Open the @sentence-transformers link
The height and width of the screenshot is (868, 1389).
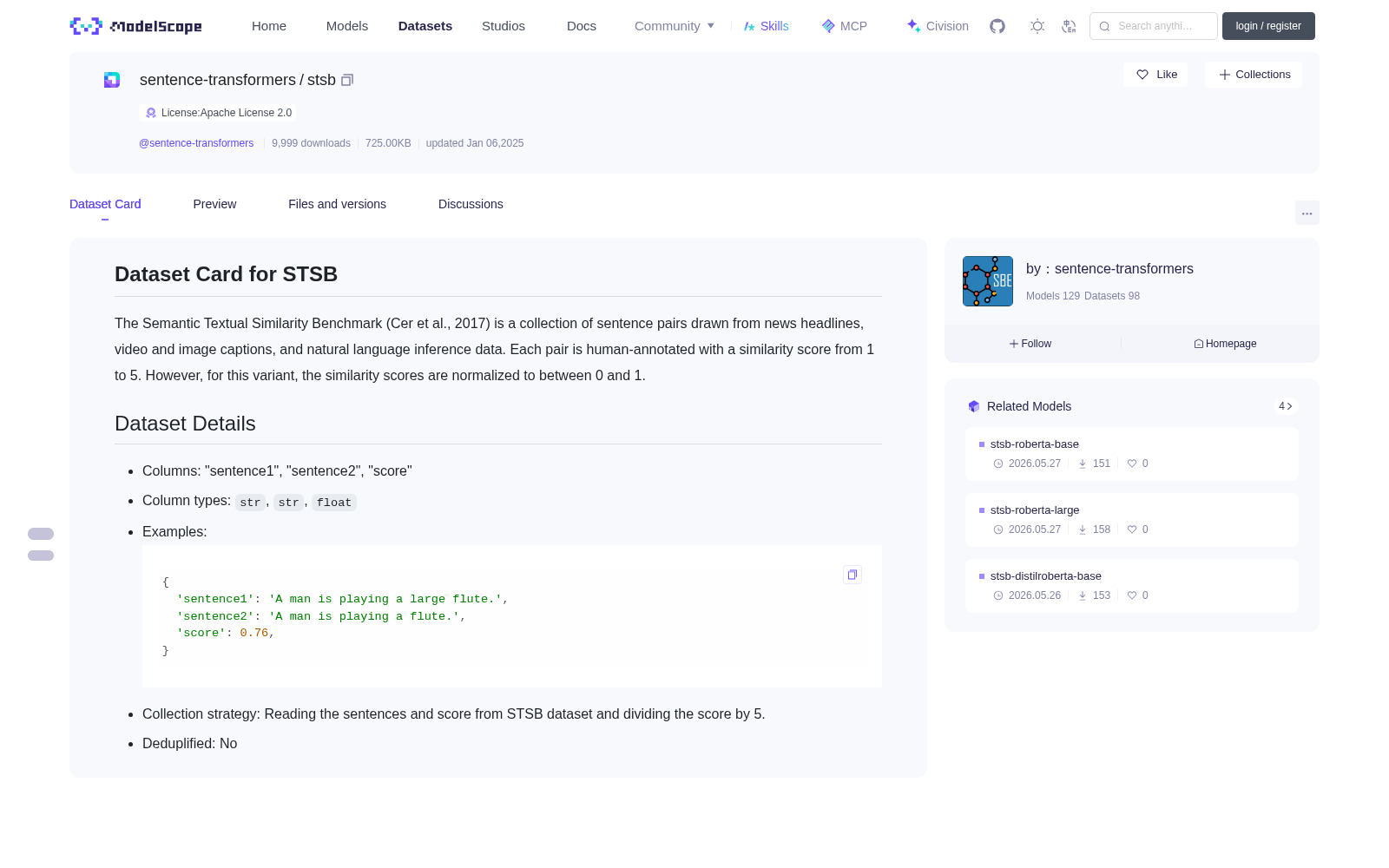point(196,143)
